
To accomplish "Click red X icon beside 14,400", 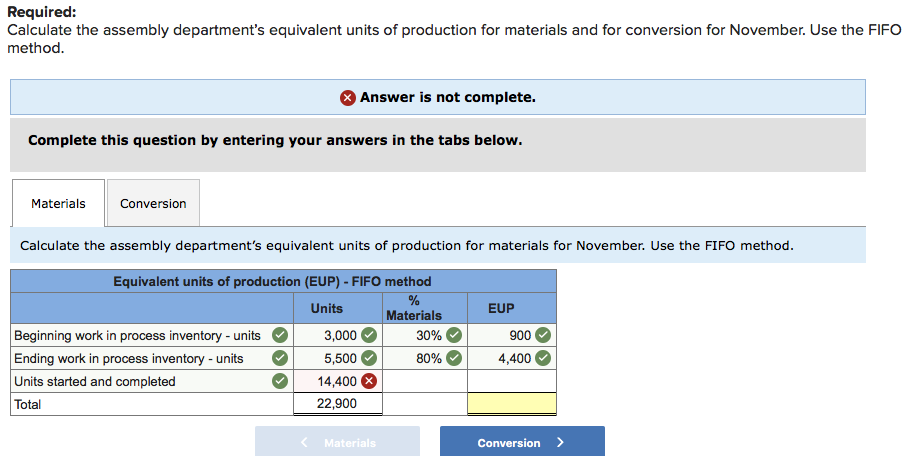I will (x=368, y=381).
